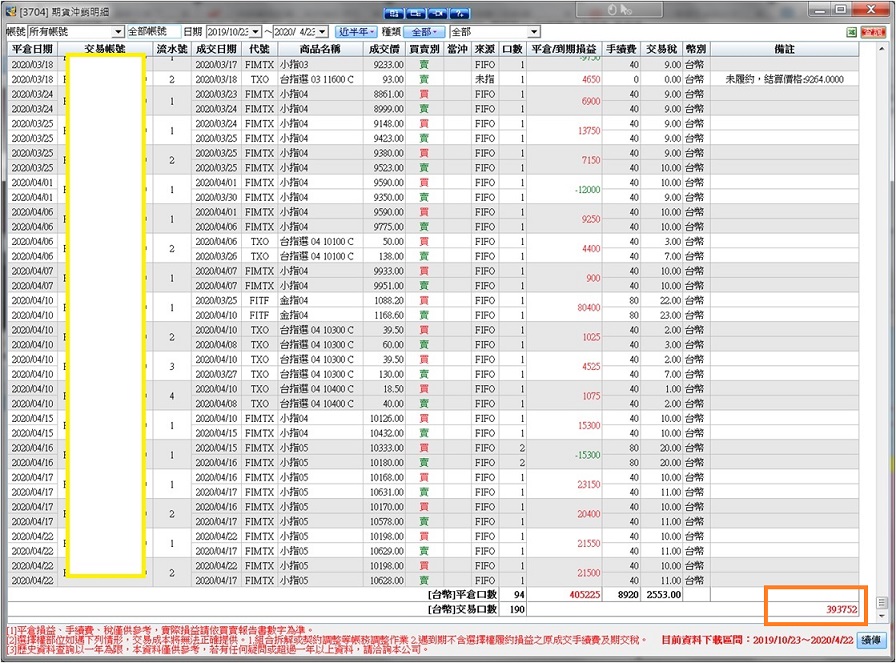Viewport: 896px width, 663px height.
Task: Click the 全部帳號 input field
Action: point(153,32)
